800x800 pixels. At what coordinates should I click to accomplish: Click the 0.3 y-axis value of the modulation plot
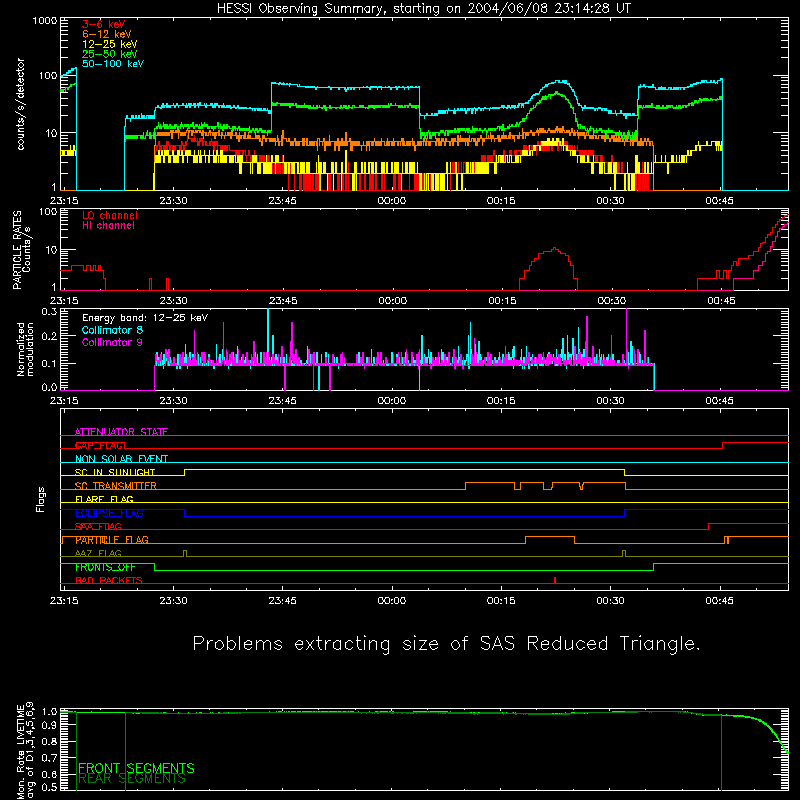pos(49,311)
